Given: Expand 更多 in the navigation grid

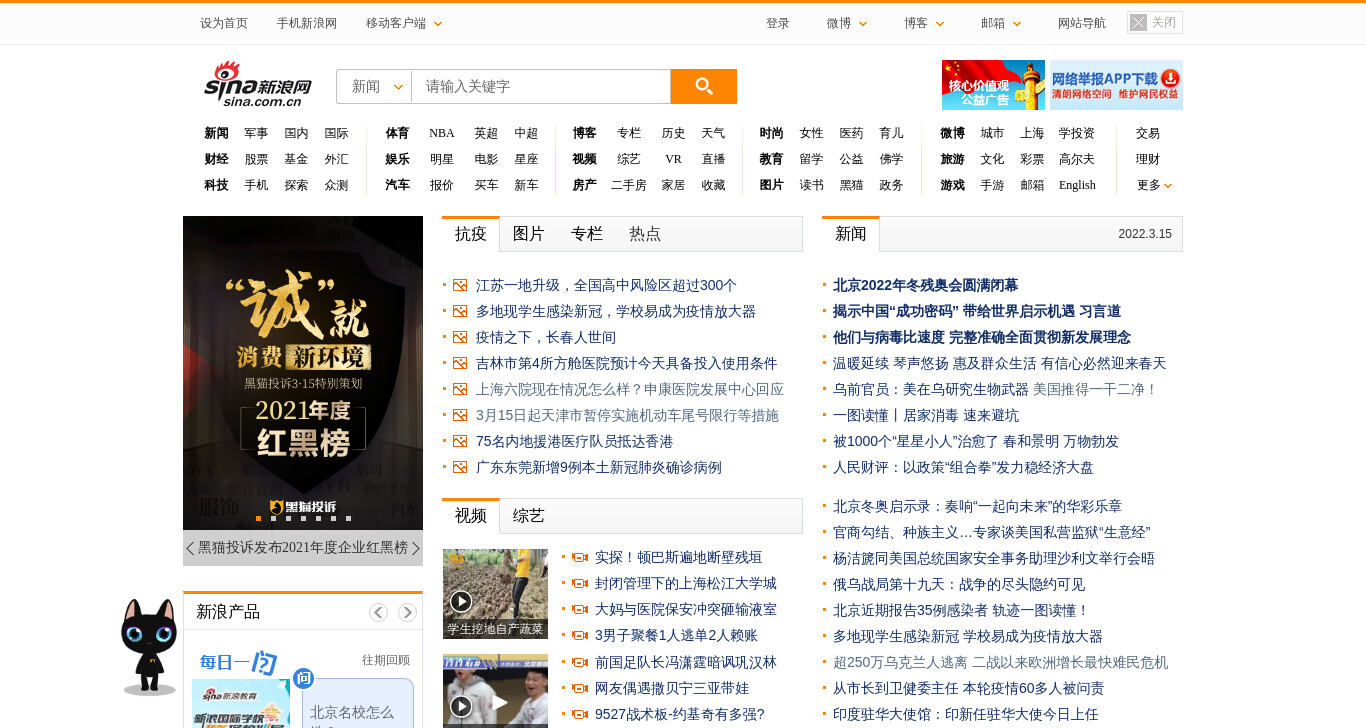Looking at the screenshot, I should pos(1154,185).
